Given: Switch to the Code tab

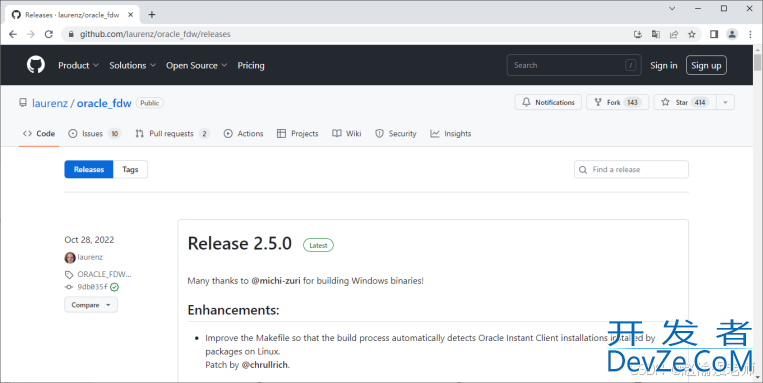Looking at the screenshot, I should tap(39, 133).
